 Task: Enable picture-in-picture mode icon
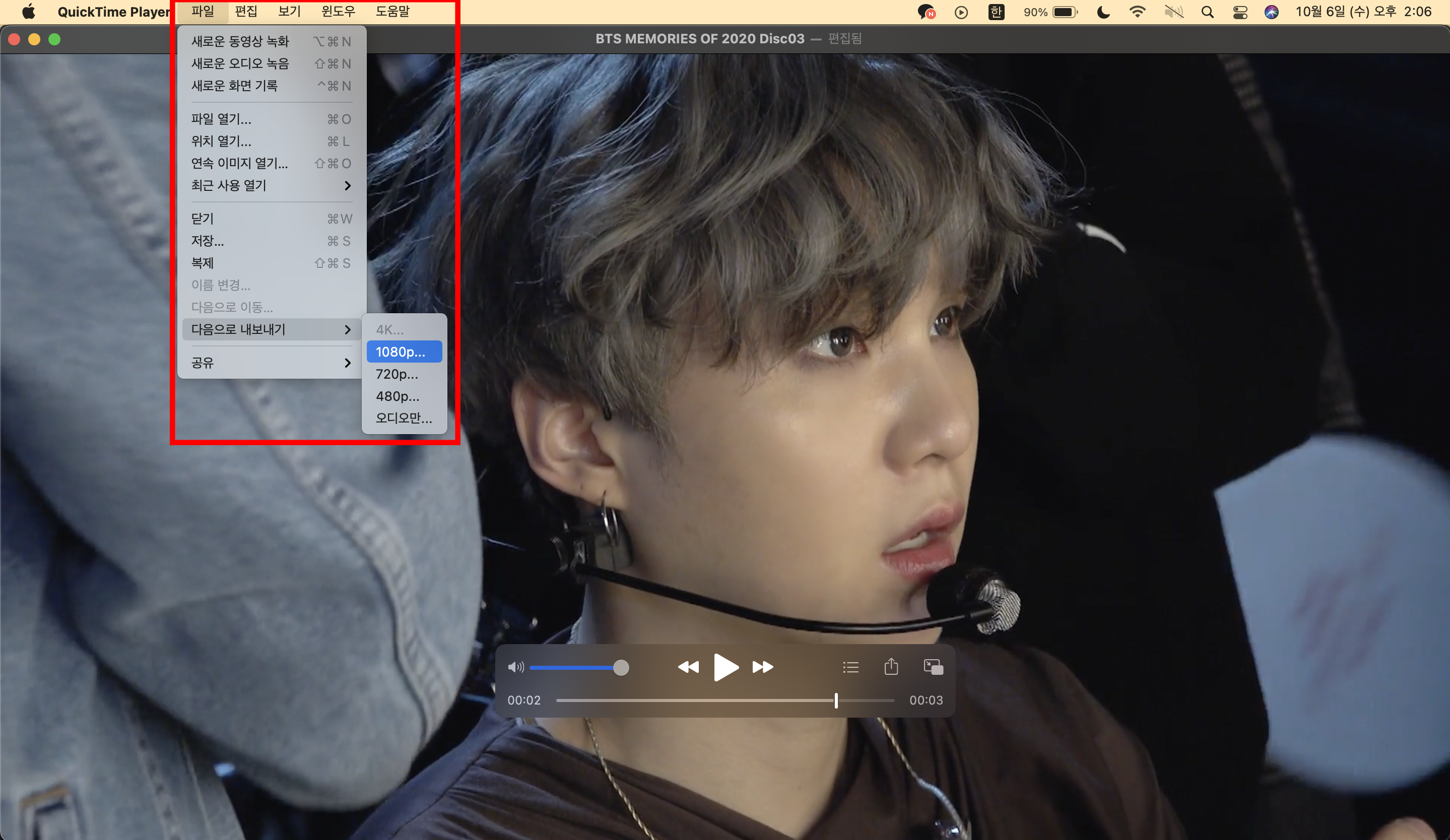(x=933, y=667)
